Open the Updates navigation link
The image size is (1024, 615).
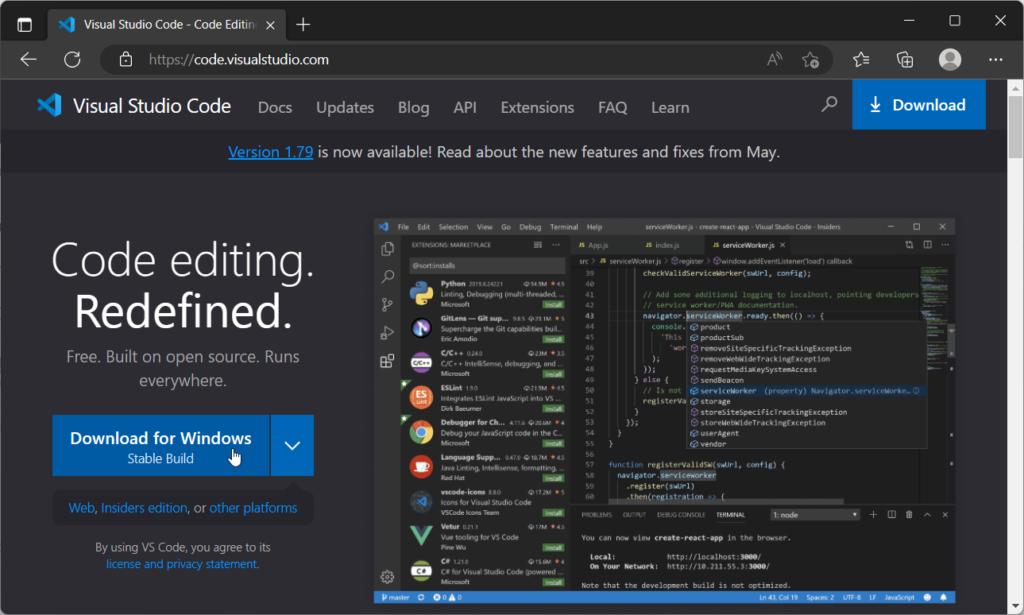345,107
